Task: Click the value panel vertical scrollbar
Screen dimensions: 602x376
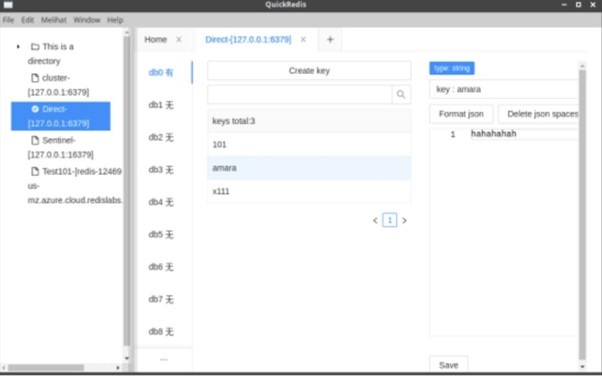Action: coord(582,215)
